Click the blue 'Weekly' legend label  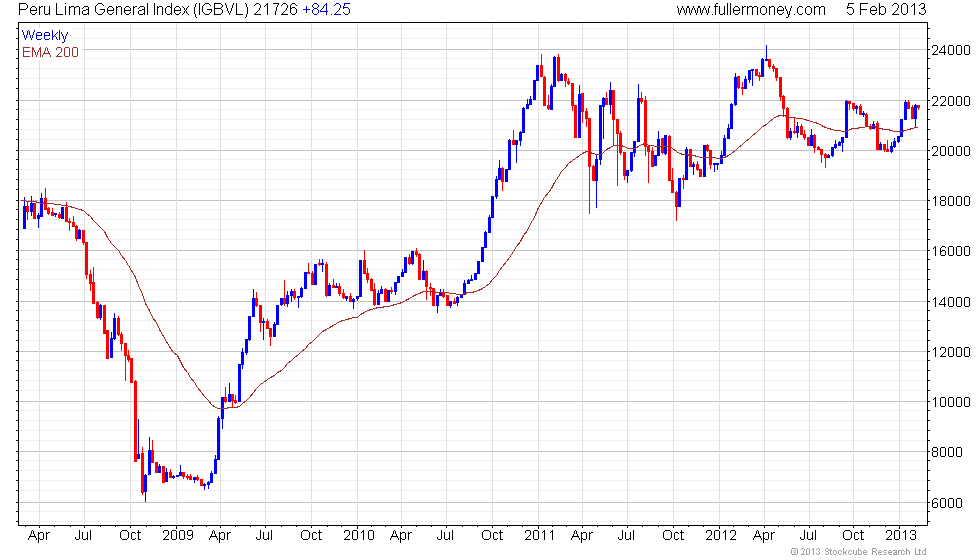(x=44, y=36)
